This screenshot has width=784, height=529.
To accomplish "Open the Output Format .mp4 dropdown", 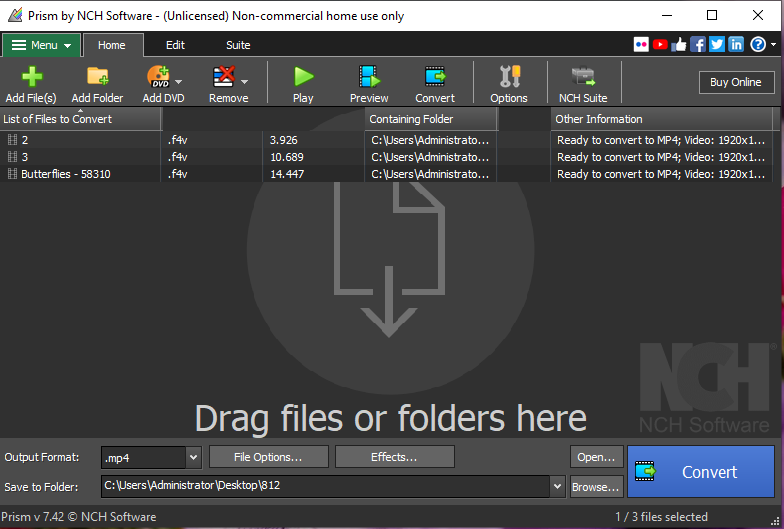I will (x=194, y=458).
